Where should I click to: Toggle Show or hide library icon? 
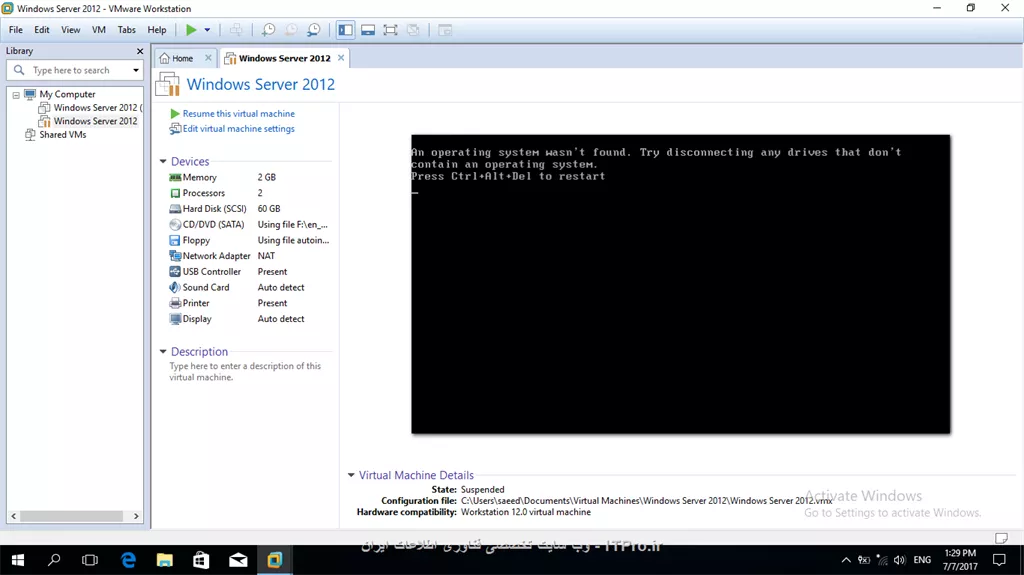tap(345, 29)
